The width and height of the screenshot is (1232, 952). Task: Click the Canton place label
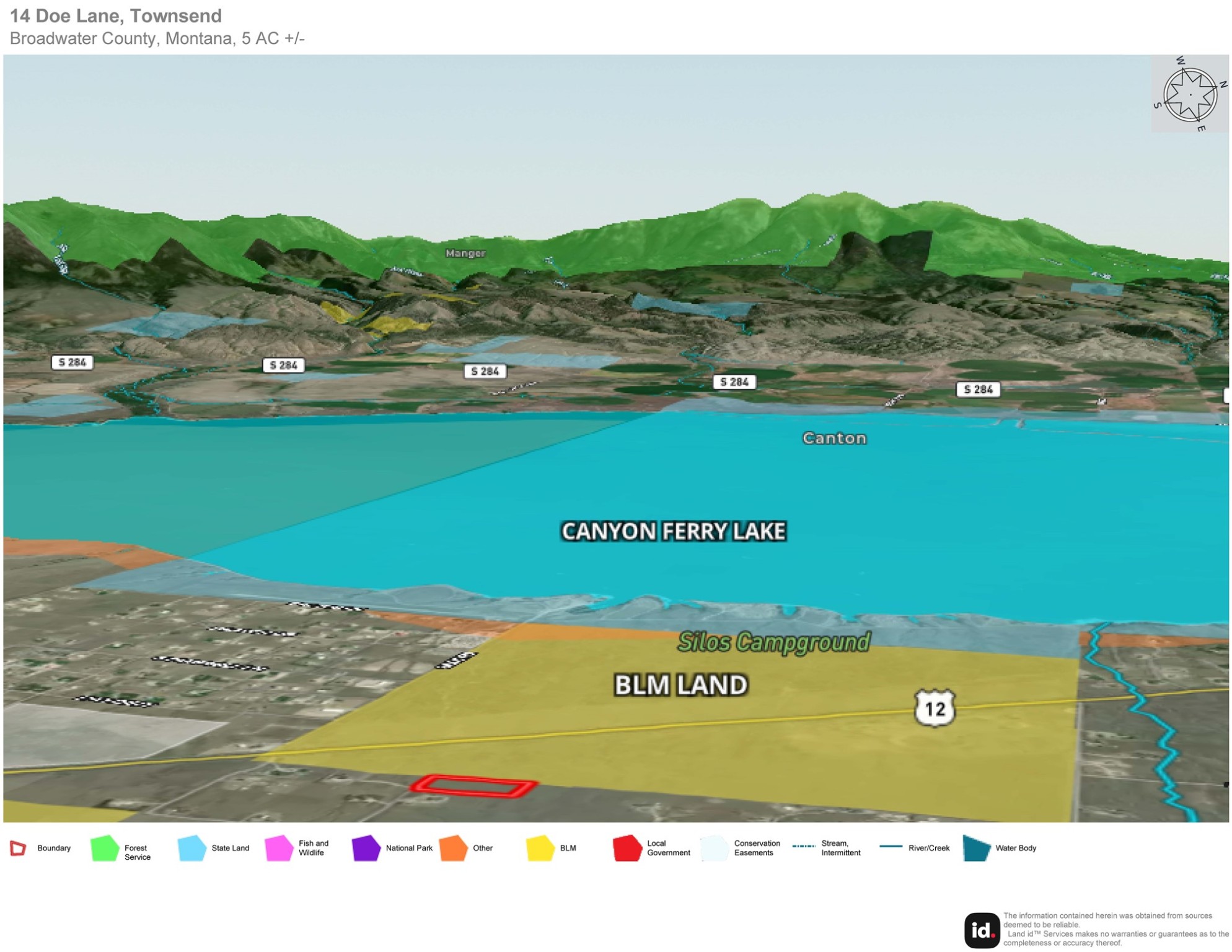(834, 438)
